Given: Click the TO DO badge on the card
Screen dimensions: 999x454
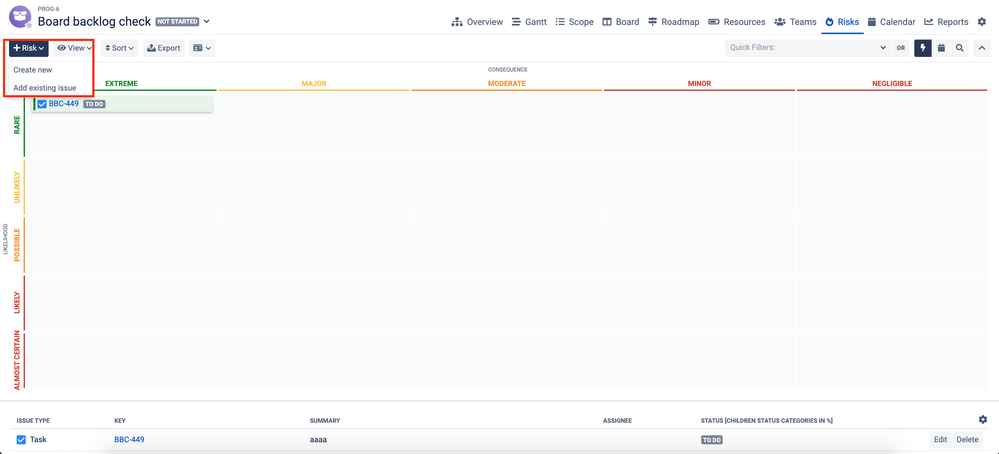Looking at the screenshot, I should click(94, 104).
